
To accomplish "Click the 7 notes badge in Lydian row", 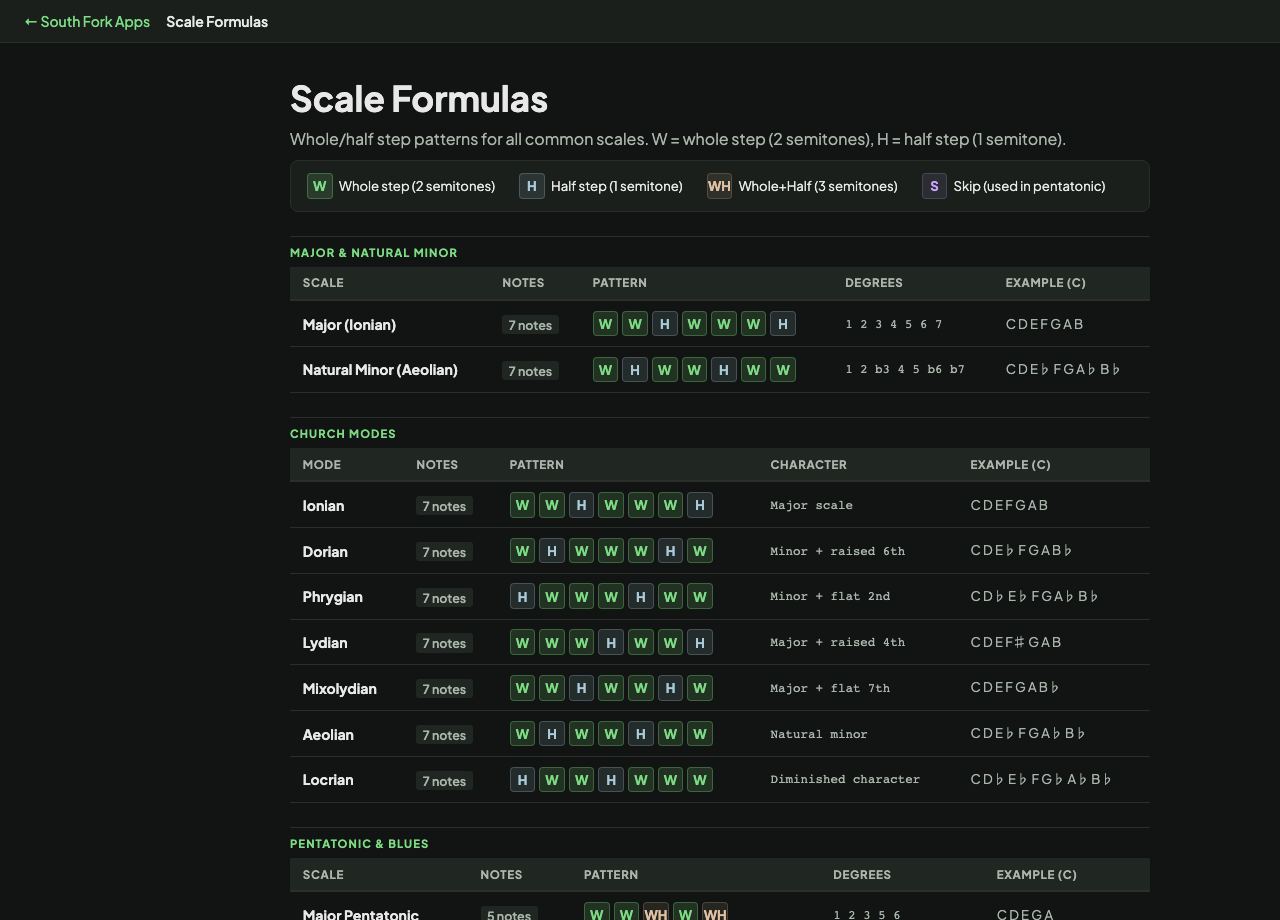I will pos(444,643).
